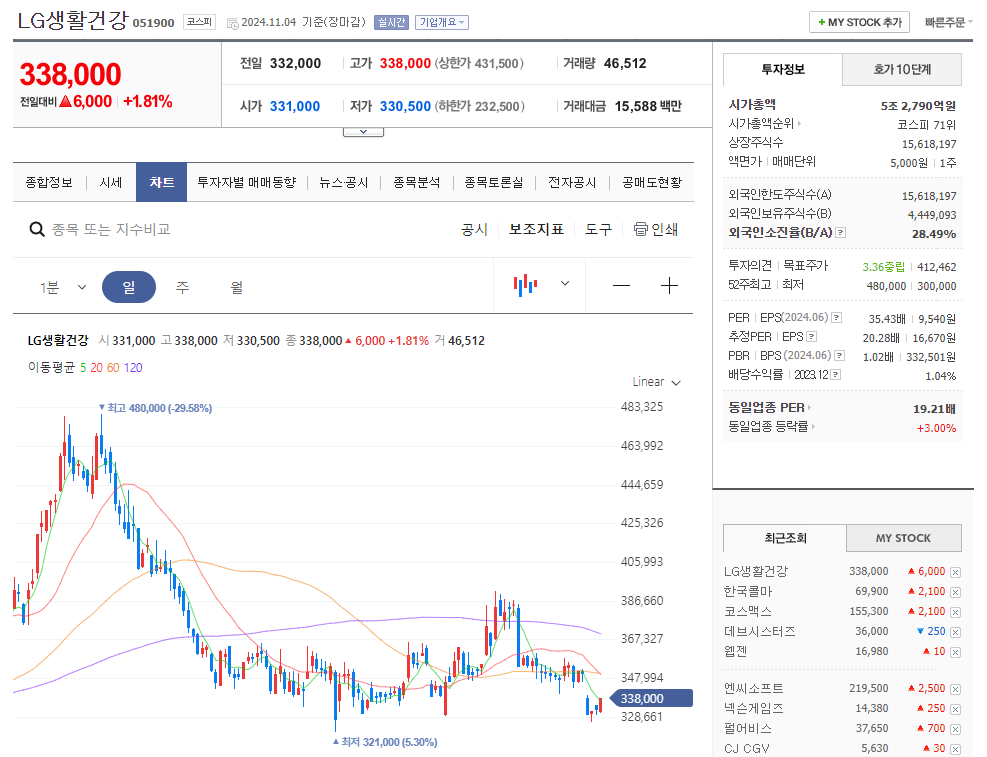Click the 최저 321,000 low marker on chart
Image resolution: width=987 pixels, height=757 pixels.
(385, 742)
